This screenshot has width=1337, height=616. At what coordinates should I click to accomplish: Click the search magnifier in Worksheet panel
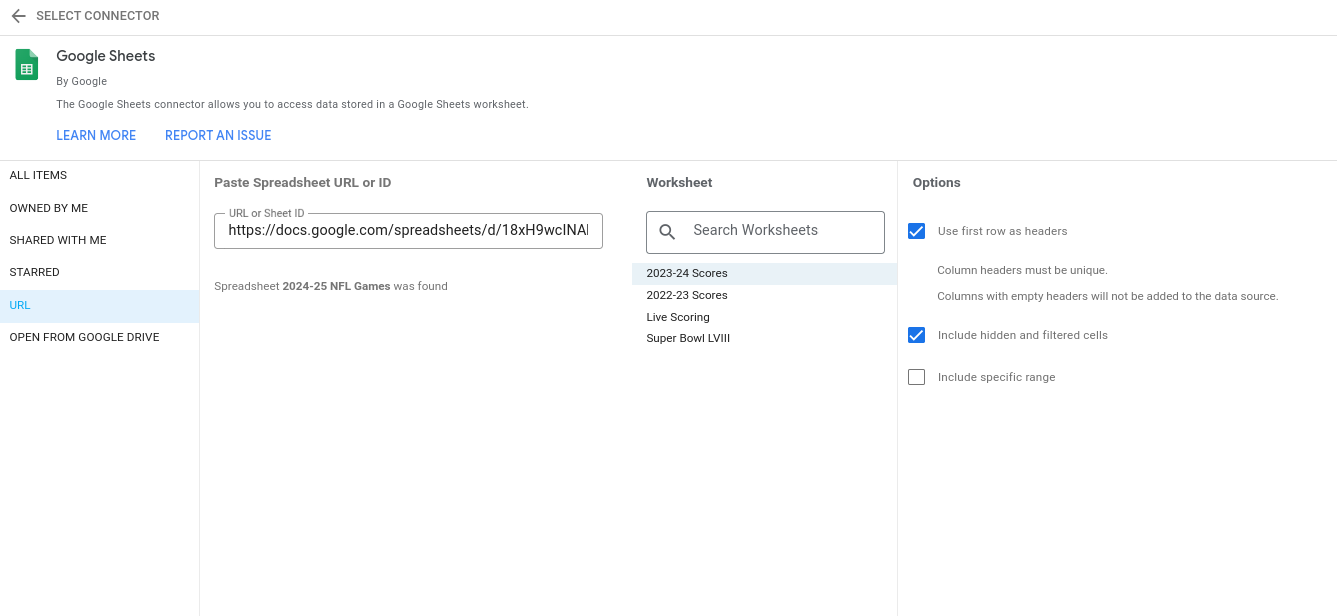pos(667,231)
